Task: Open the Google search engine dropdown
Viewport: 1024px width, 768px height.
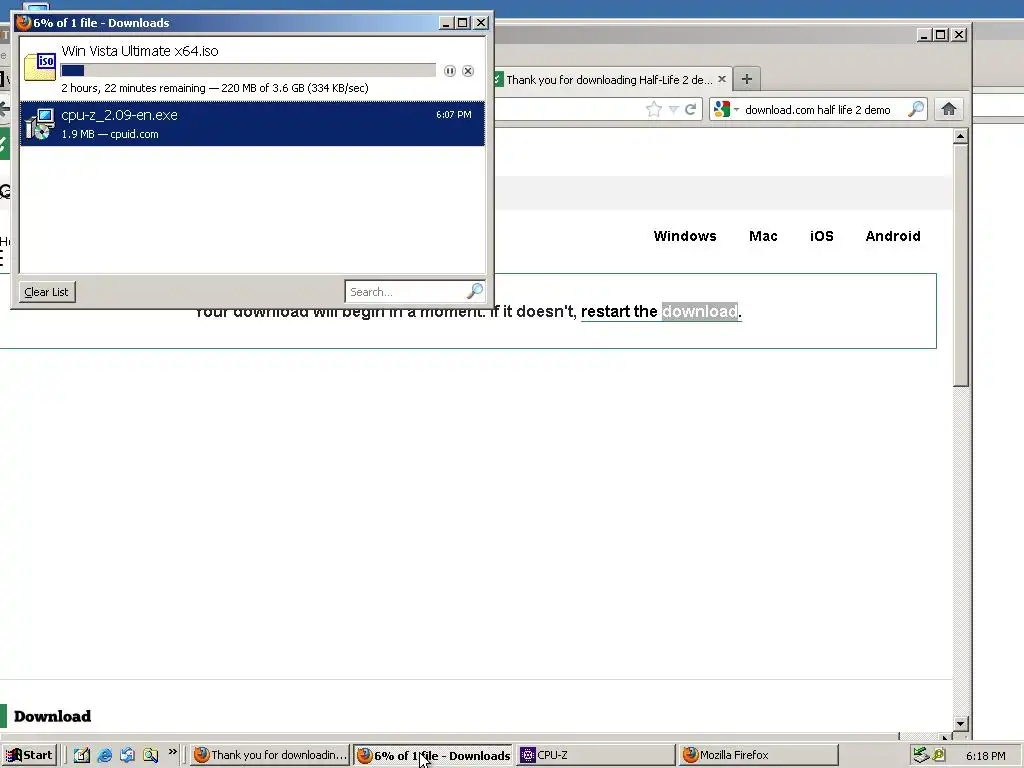Action: [x=726, y=109]
